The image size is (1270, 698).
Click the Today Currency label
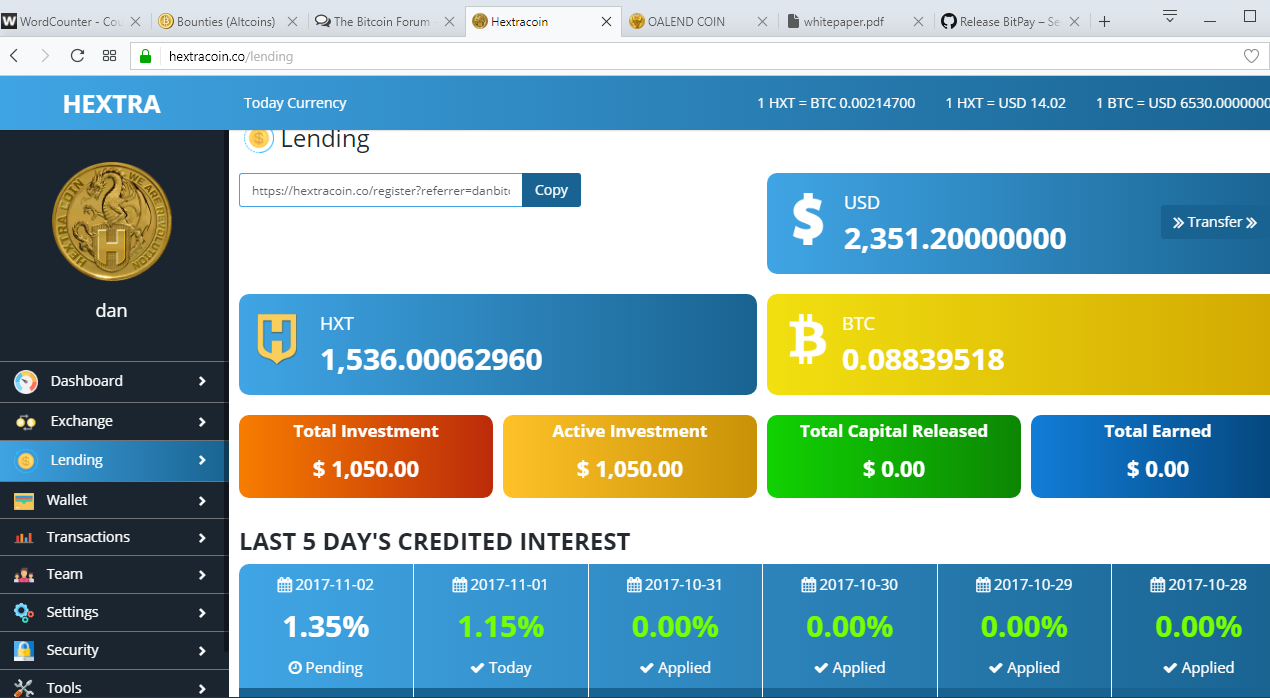pos(295,103)
